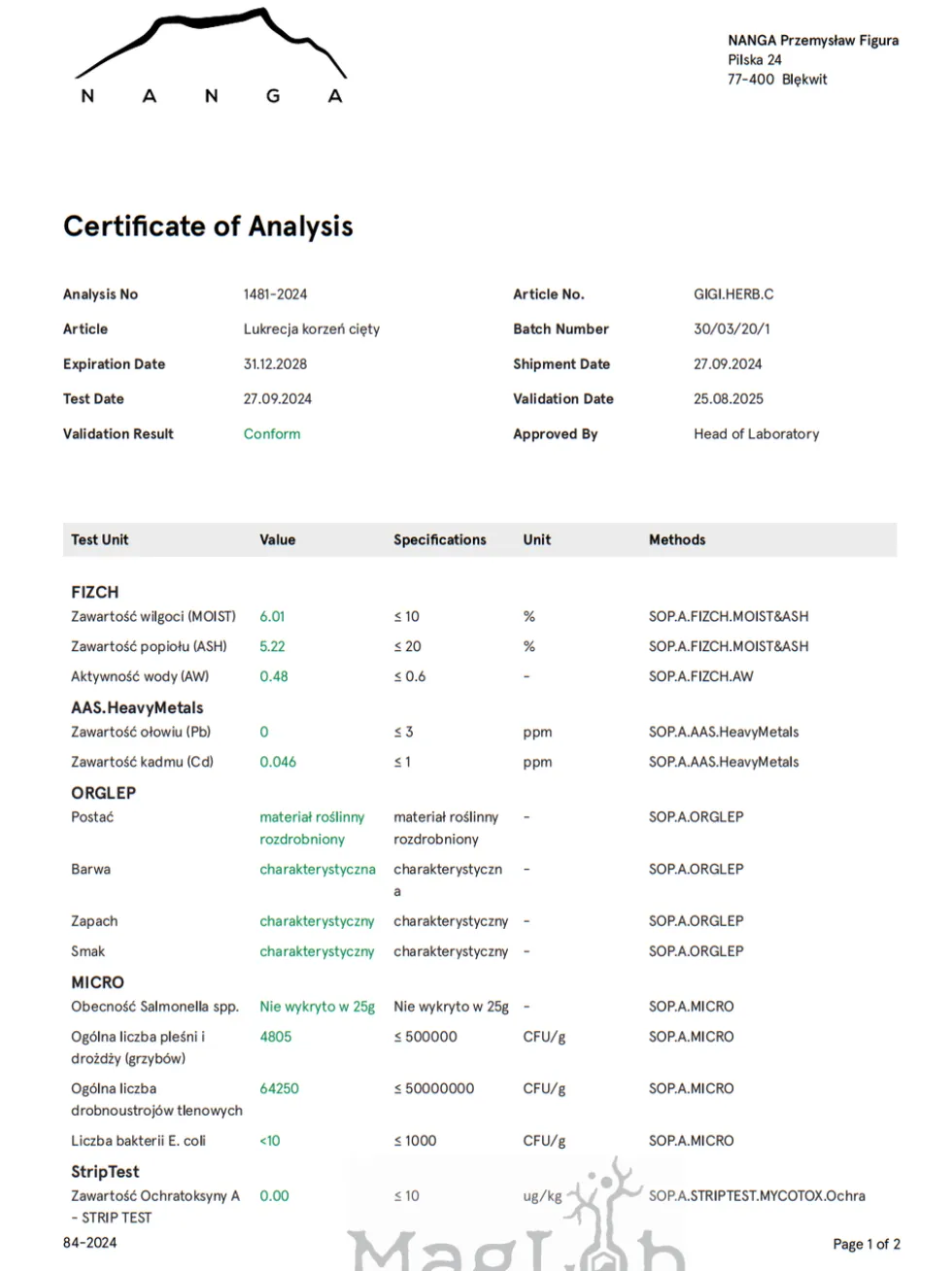Click the "Unit" column header
The width and height of the screenshot is (952, 1271).
(536, 540)
